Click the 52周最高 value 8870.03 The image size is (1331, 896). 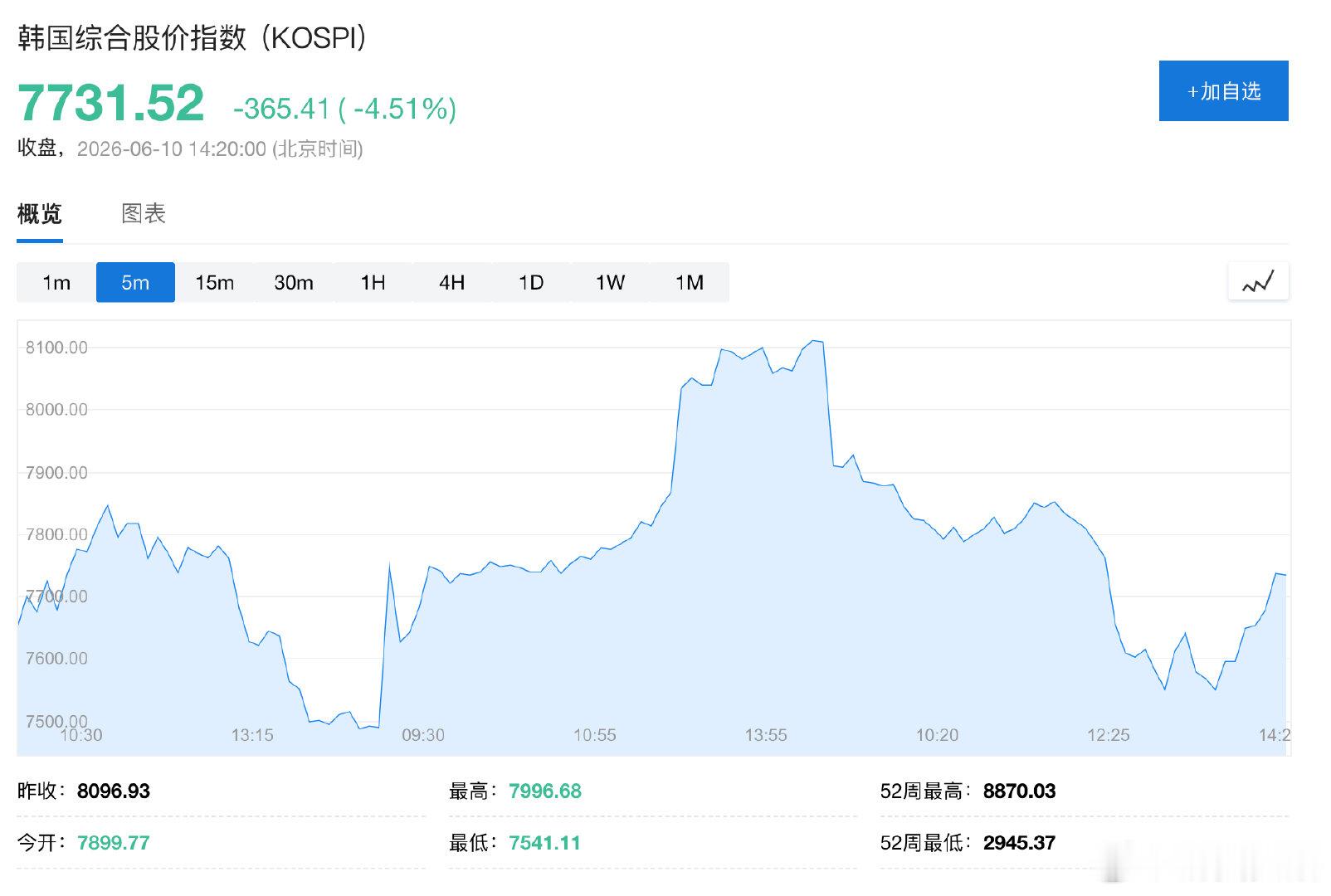[1019, 791]
